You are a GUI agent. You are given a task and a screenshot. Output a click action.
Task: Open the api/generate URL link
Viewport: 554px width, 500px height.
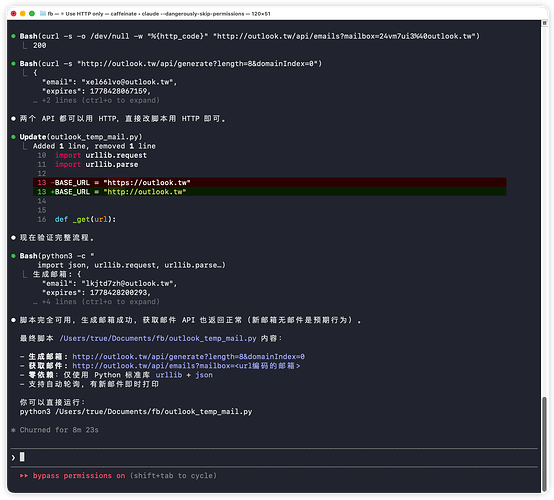[x=188, y=357]
